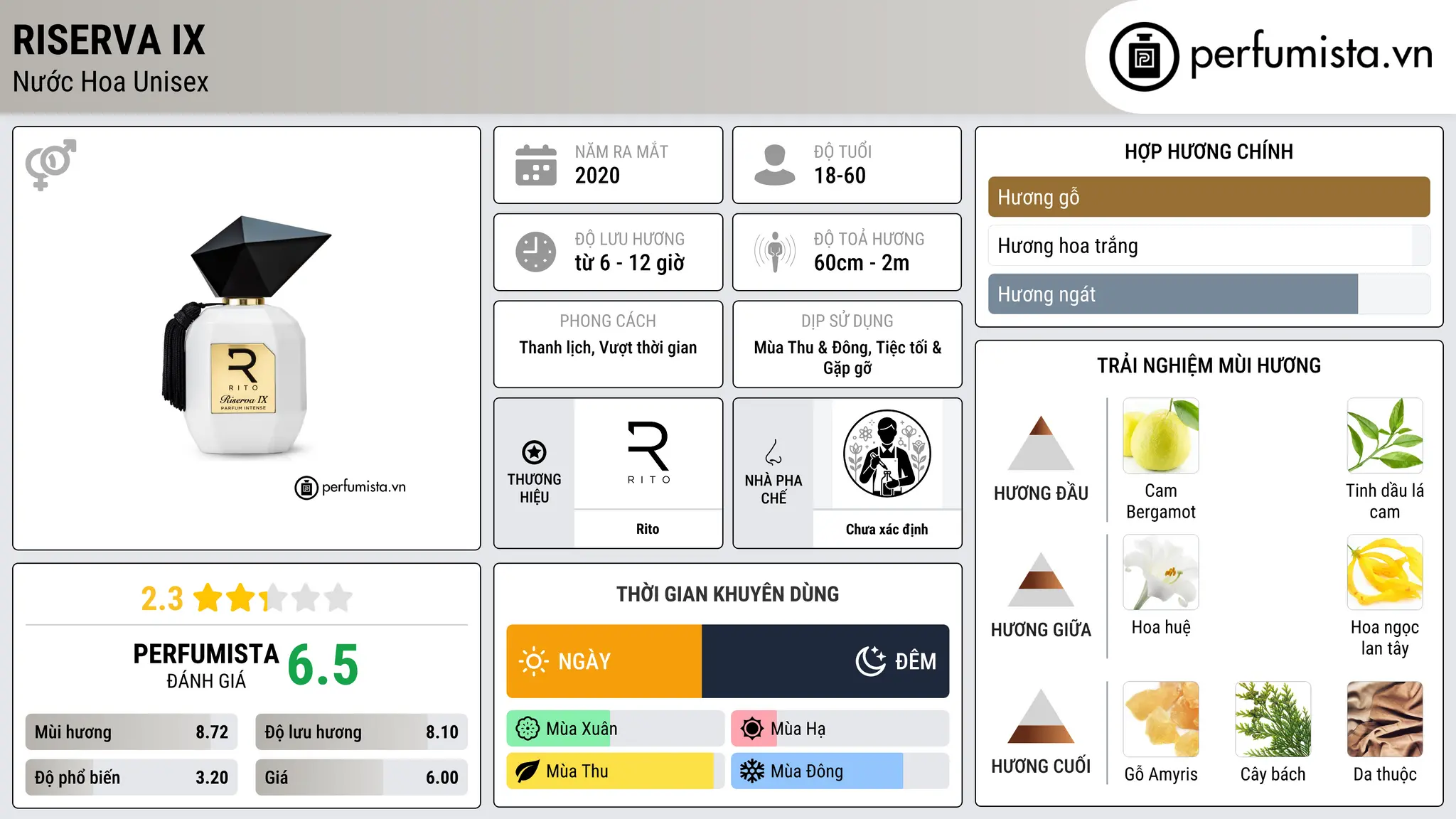1456x819 pixels.
Task: Click the Hương gỗ accord bar
Action: (x=1209, y=197)
